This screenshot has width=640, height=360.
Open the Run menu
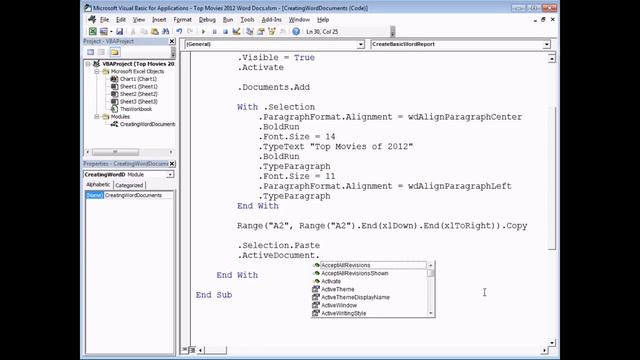[x=228, y=20]
